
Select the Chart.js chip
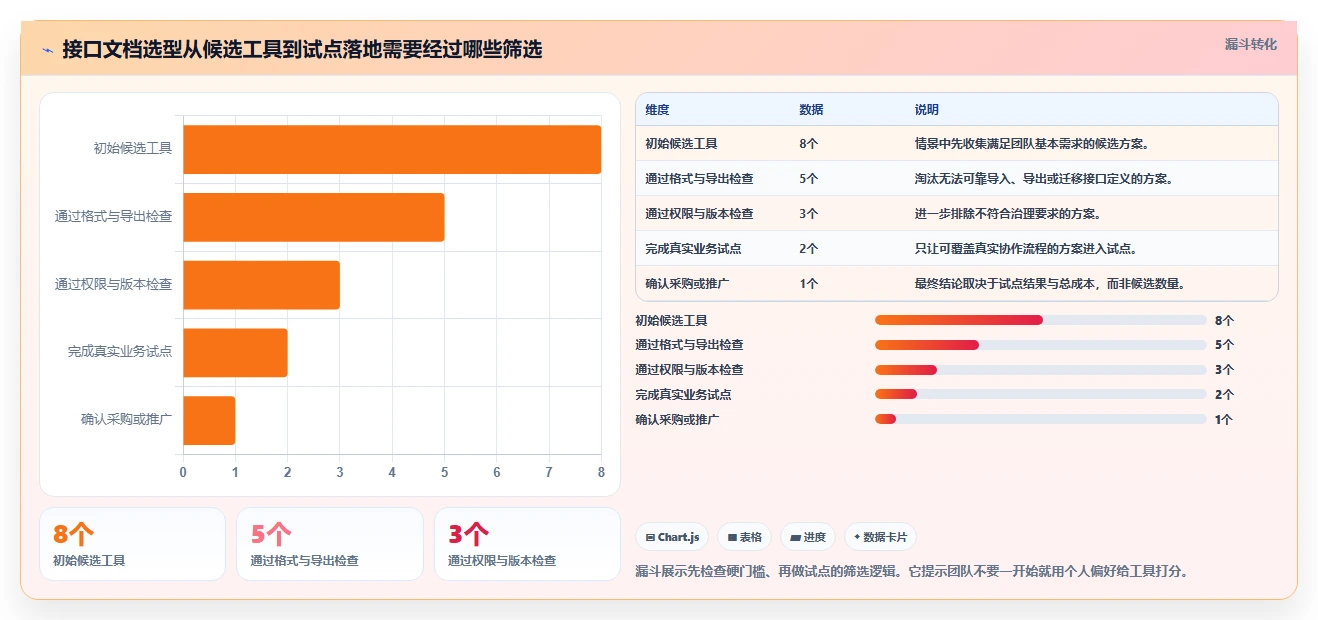pos(672,537)
